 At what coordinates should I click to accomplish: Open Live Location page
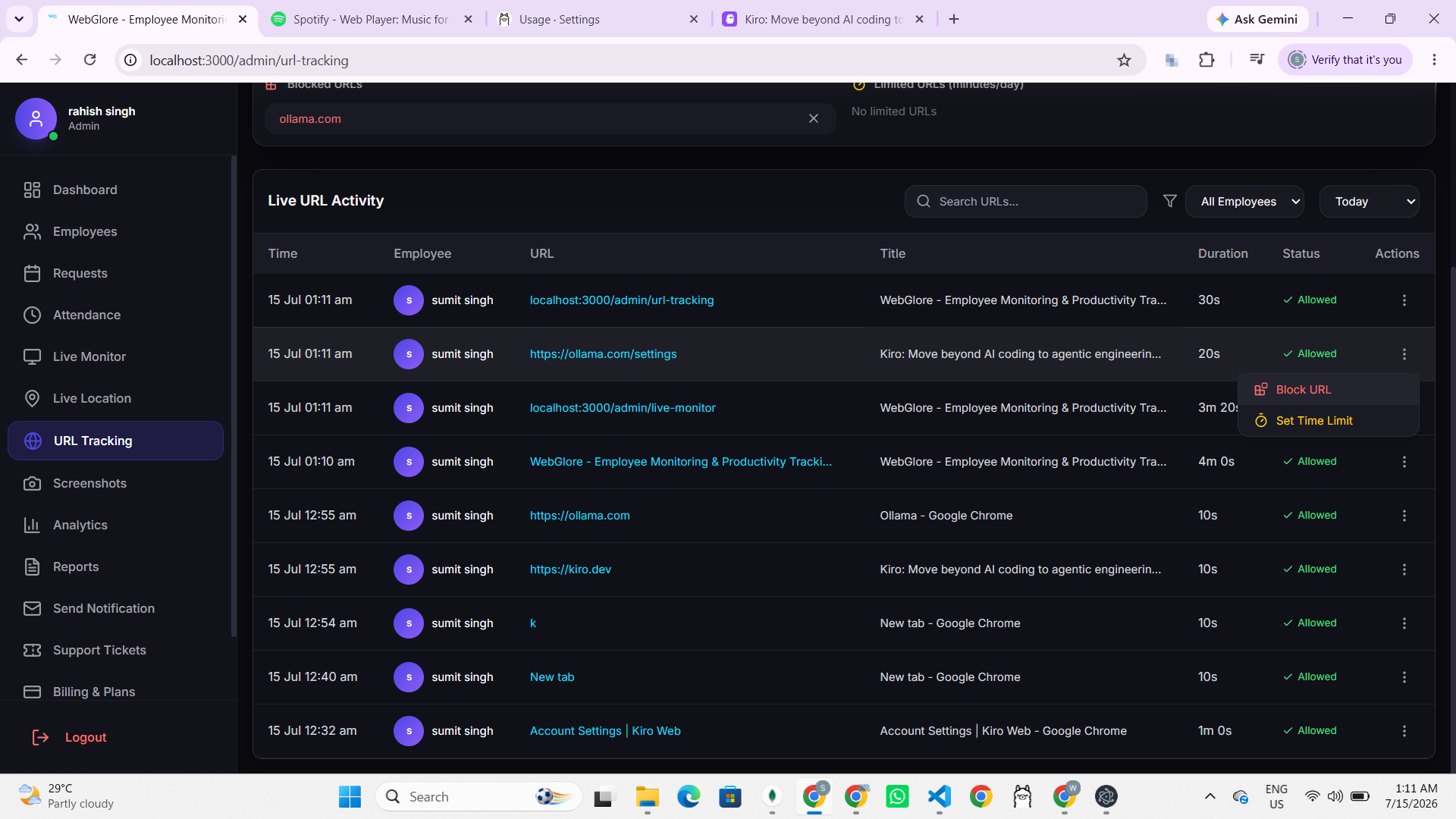click(x=115, y=398)
